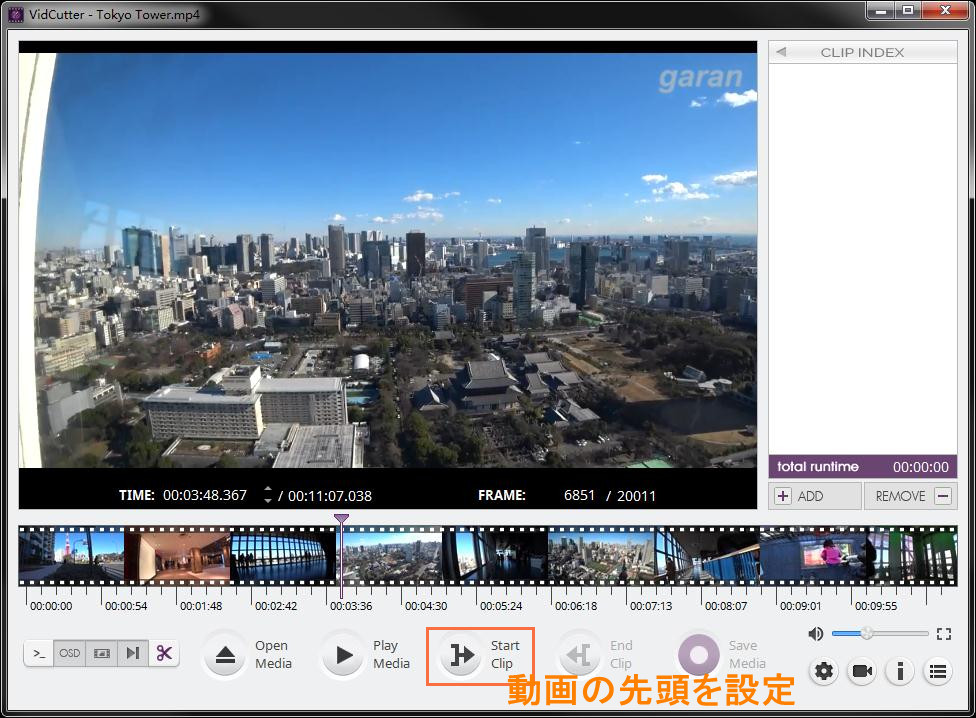Toggle the OSD button
Viewport: 976px width, 718px height.
click(x=69, y=653)
